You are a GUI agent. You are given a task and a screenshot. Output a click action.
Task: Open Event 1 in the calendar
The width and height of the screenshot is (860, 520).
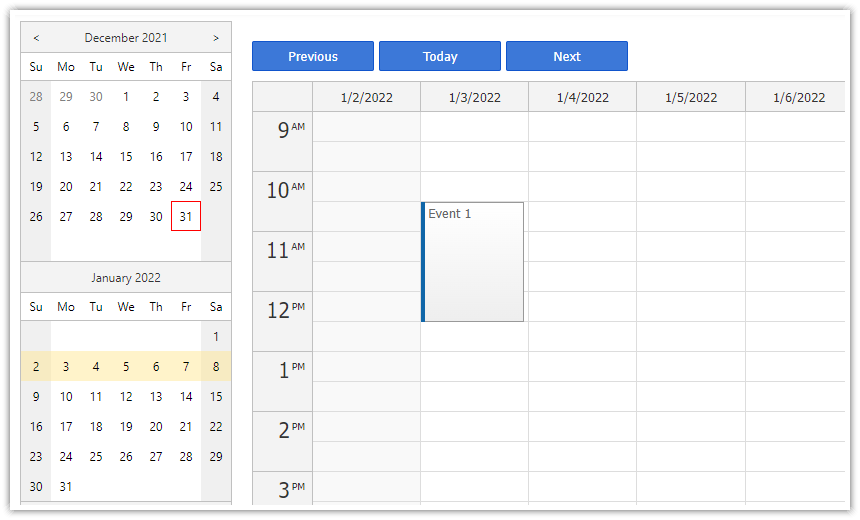pyautogui.click(x=473, y=262)
